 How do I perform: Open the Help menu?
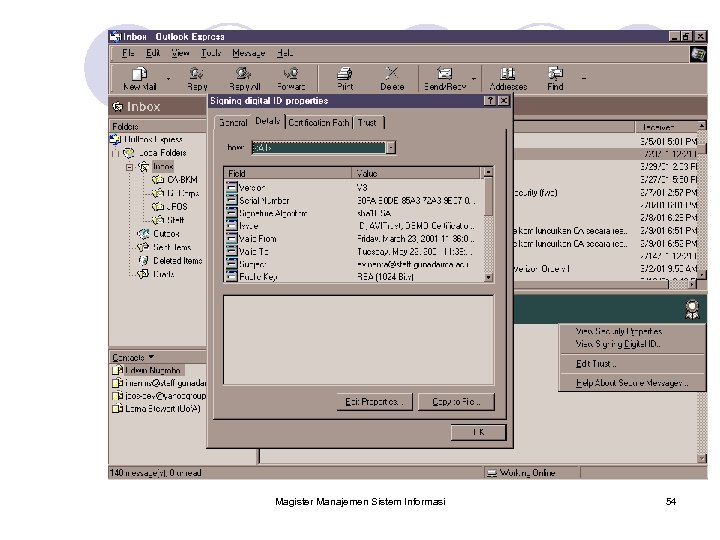[285, 53]
